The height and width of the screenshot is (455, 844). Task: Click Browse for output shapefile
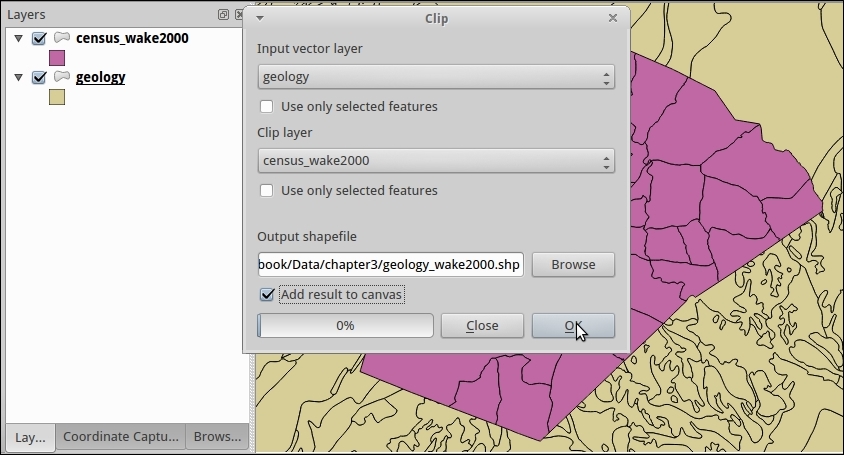click(573, 264)
